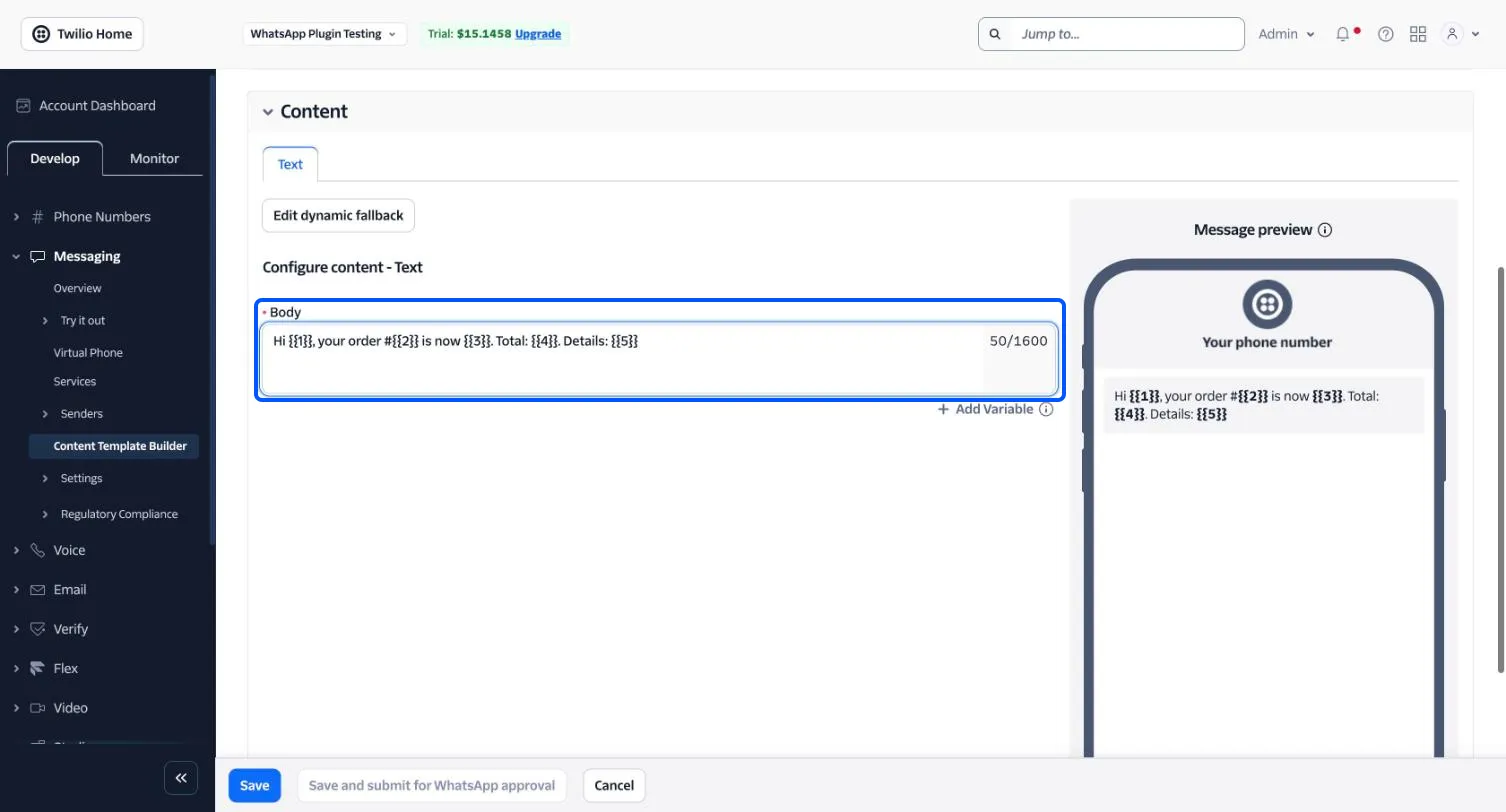Click into the Body text field
Image resolution: width=1506 pixels, height=812 pixels.
[659, 359]
